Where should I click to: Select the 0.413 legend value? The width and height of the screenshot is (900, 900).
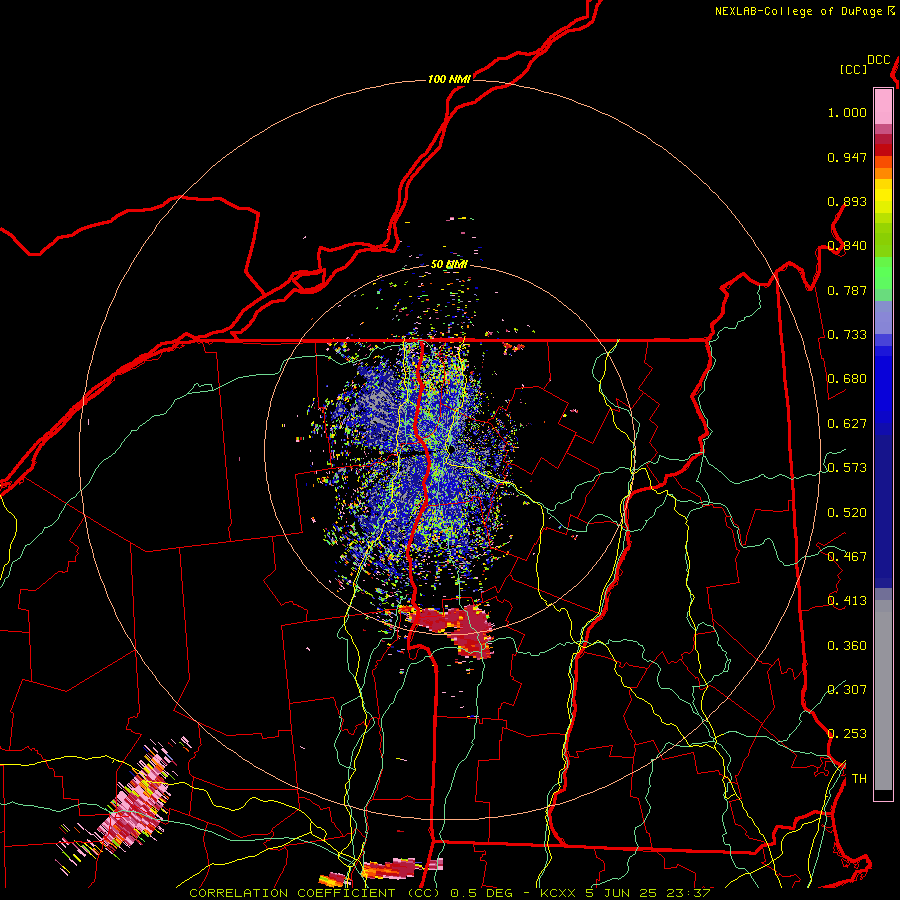[x=847, y=601]
